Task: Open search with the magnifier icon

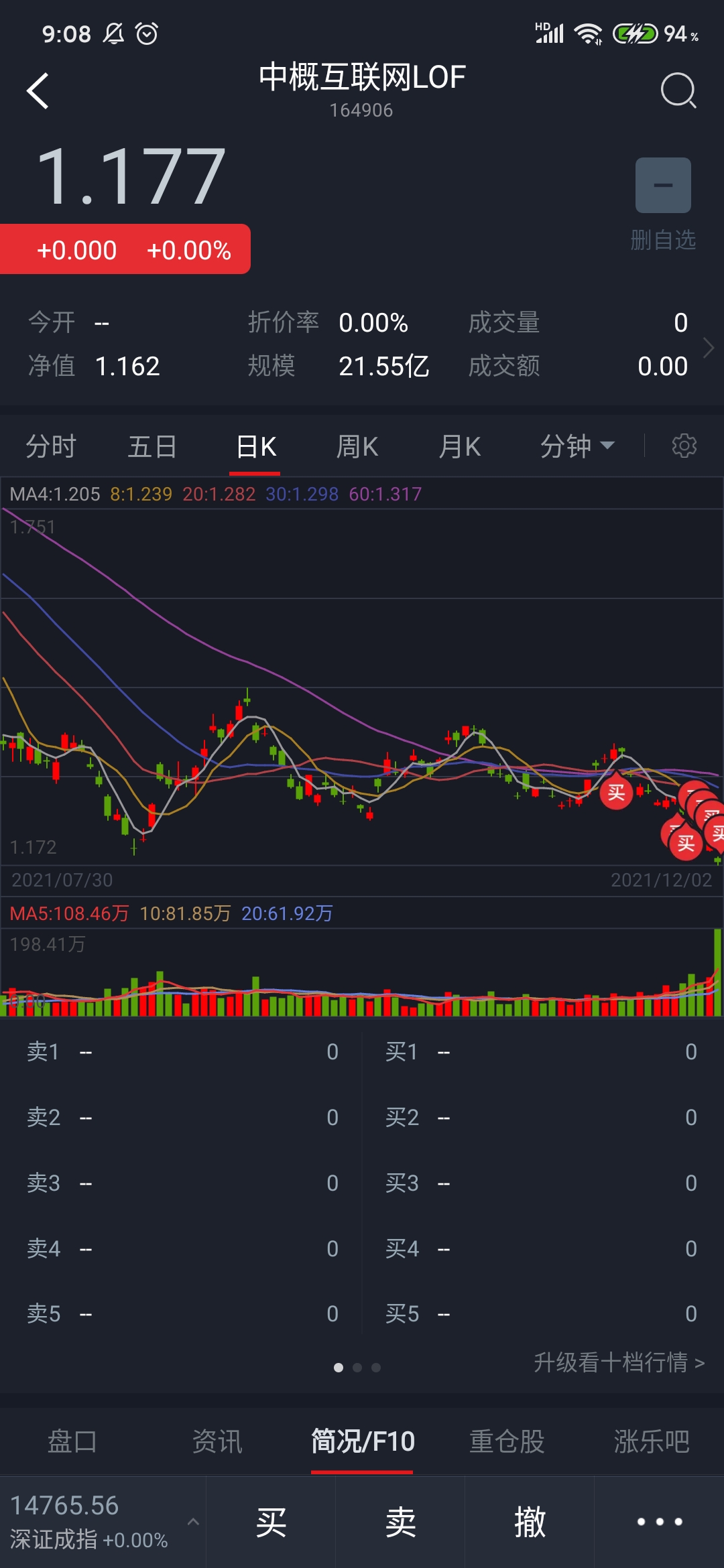Action: (678, 90)
